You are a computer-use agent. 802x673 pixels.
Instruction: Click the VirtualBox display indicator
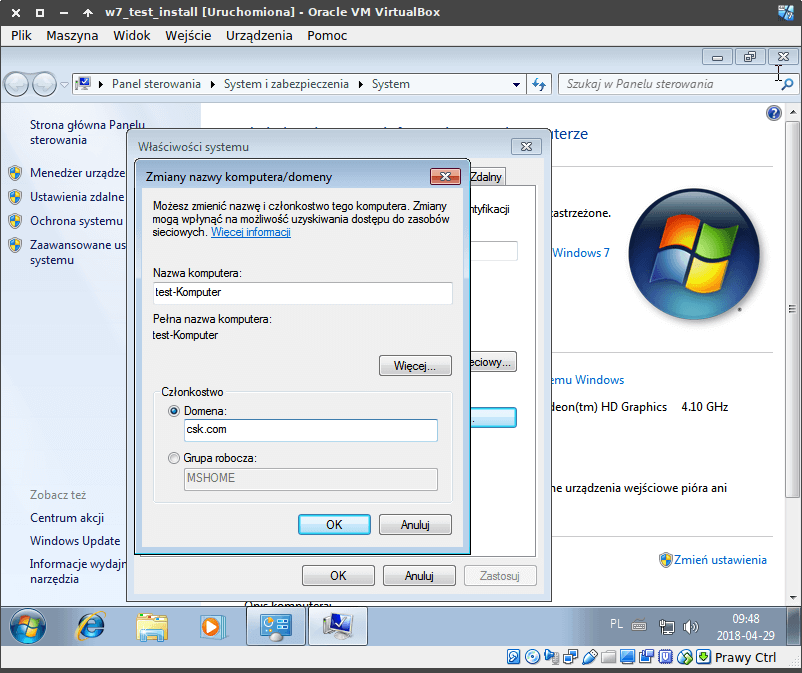pos(627,657)
